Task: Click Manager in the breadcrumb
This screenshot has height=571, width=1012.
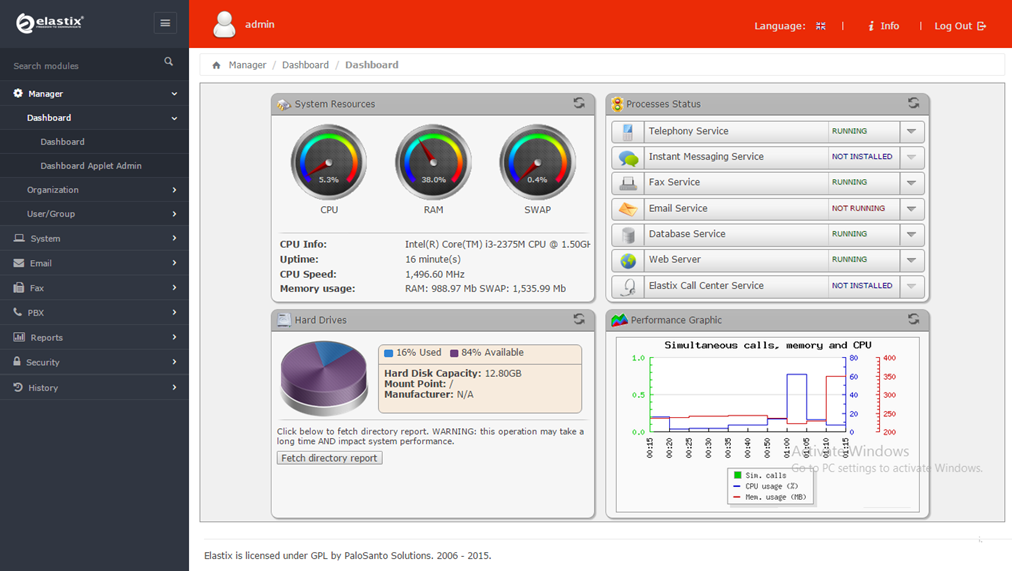Action: click(247, 65)
